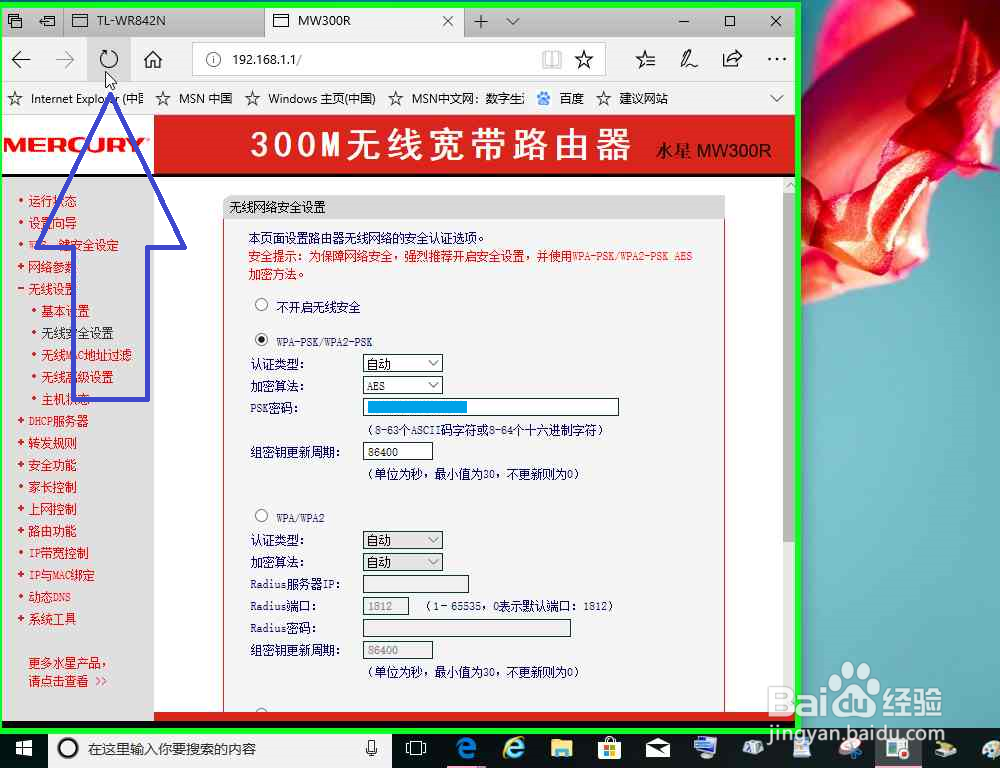
Task: Click the Radius服务器IP field
Action: [416, 584]
